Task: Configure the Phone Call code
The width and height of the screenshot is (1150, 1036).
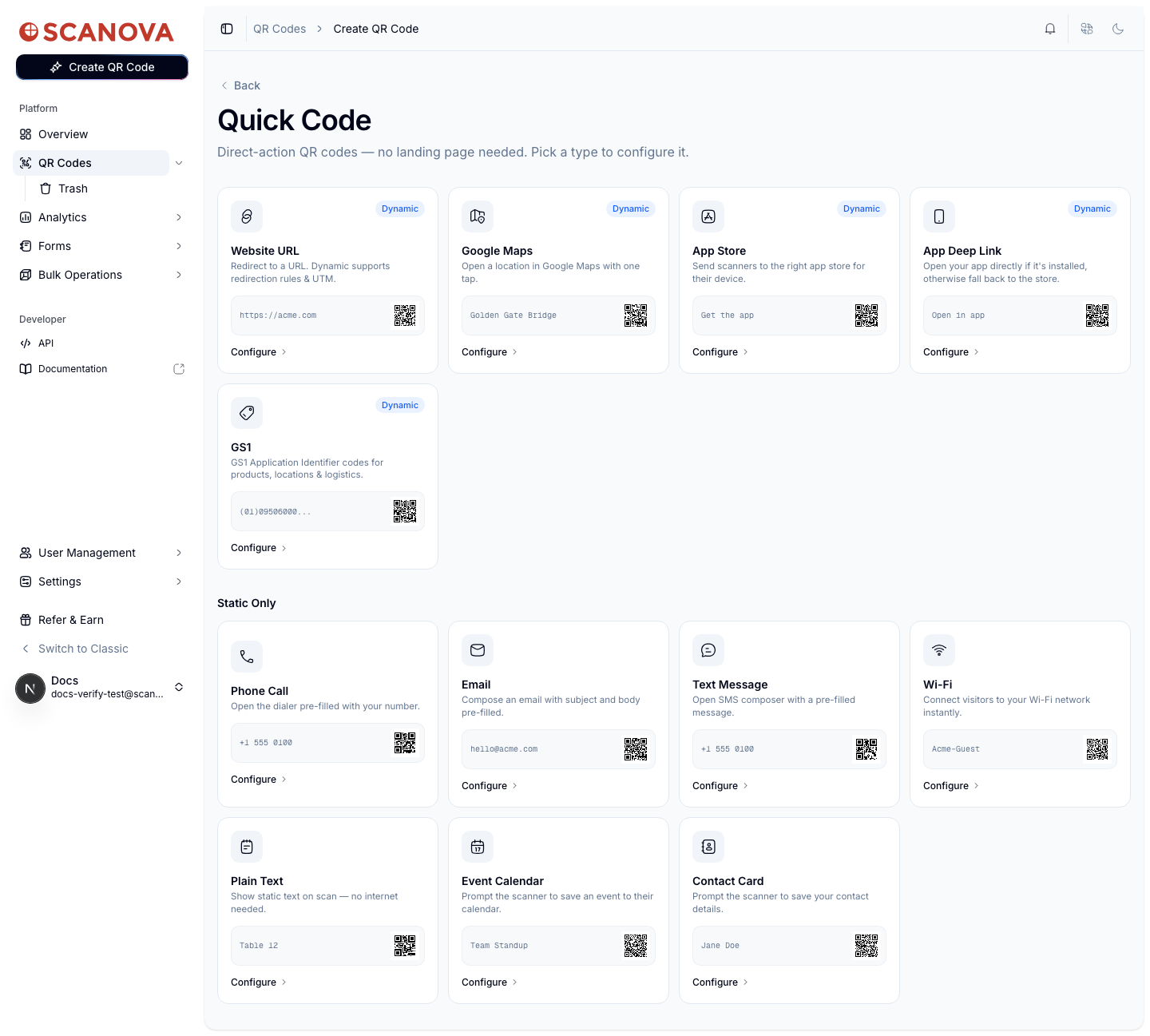Action: pos(259,780)
